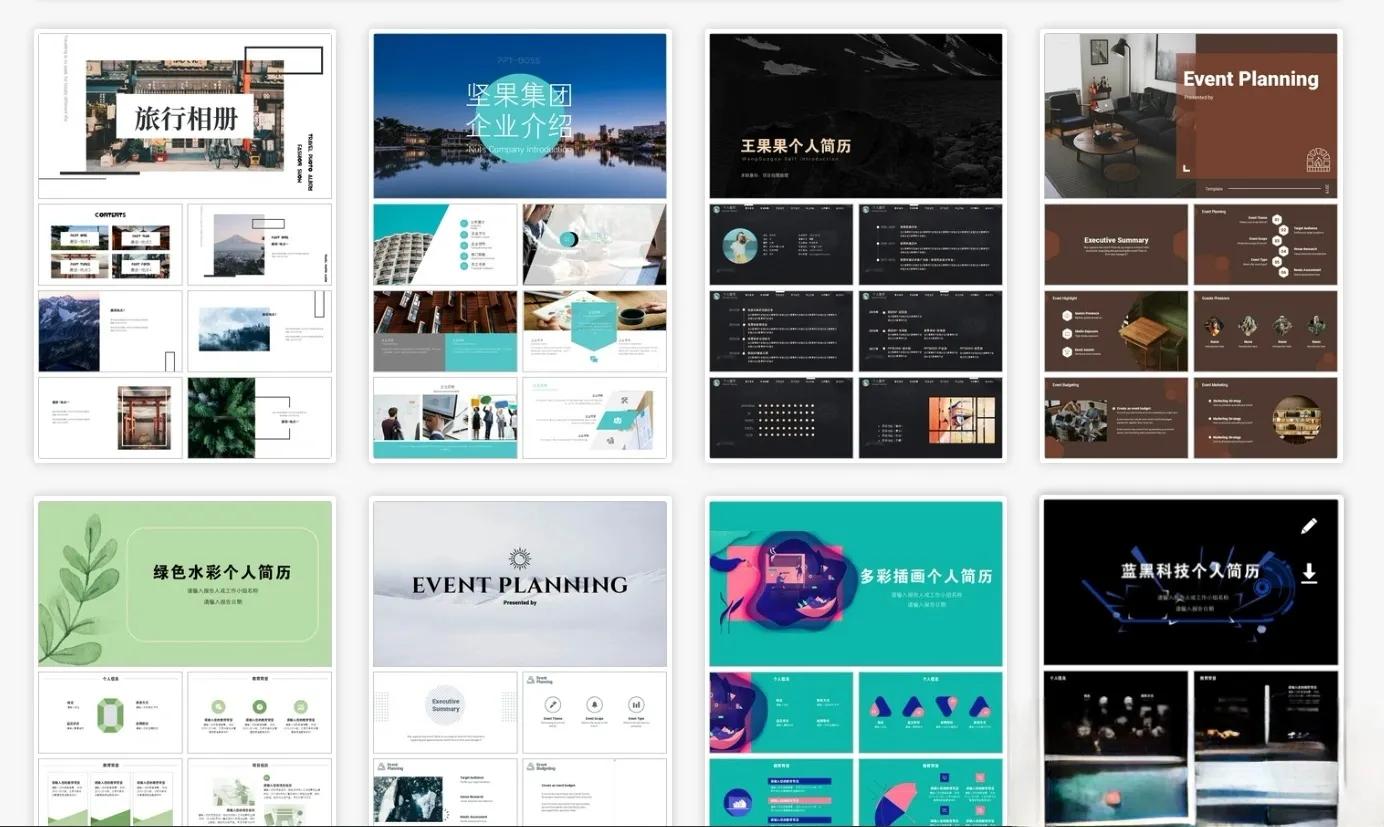The image size is (1384, 827).
Task: Open the snowy mountain slide in 旅行相册
Action: tap(110, 331)
